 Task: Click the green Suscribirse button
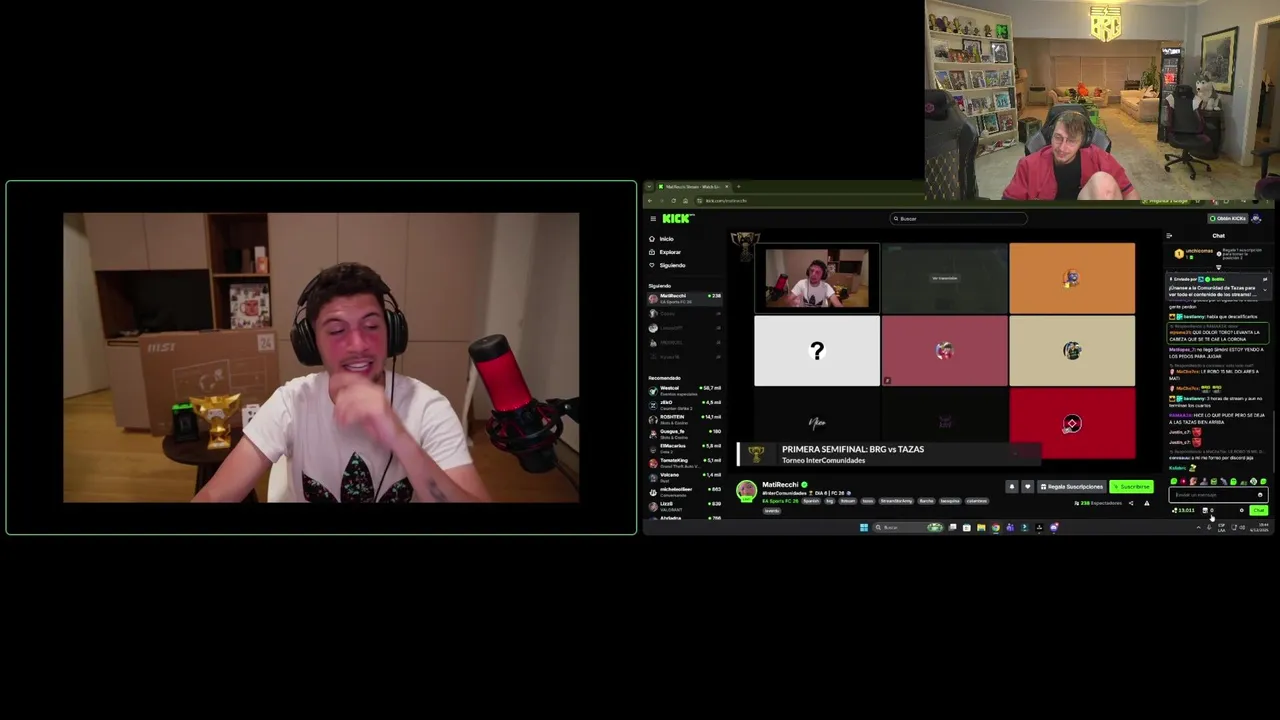point(1131,487)
